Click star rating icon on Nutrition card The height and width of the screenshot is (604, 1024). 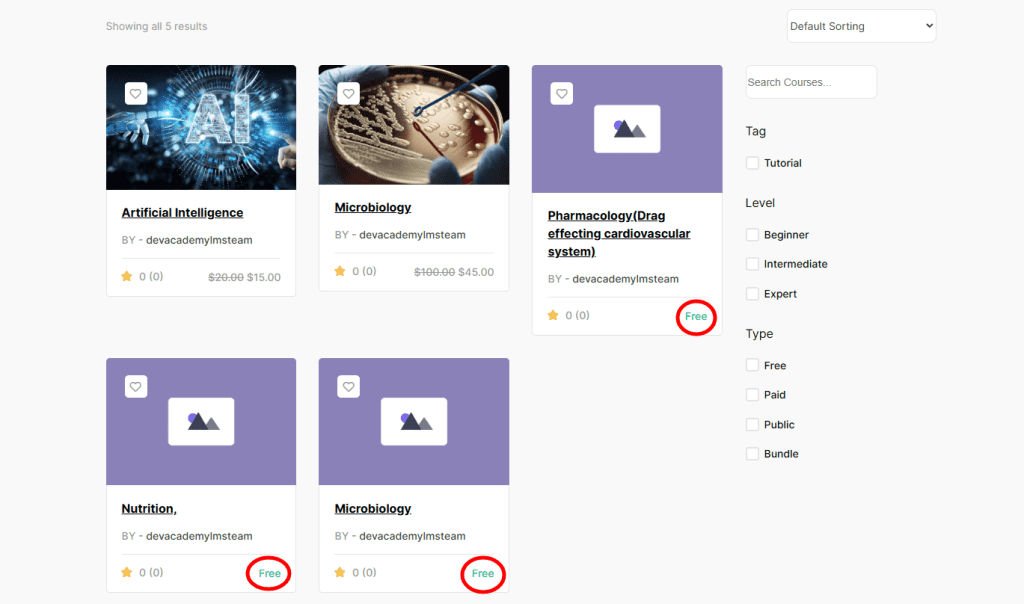coord(127,573)
